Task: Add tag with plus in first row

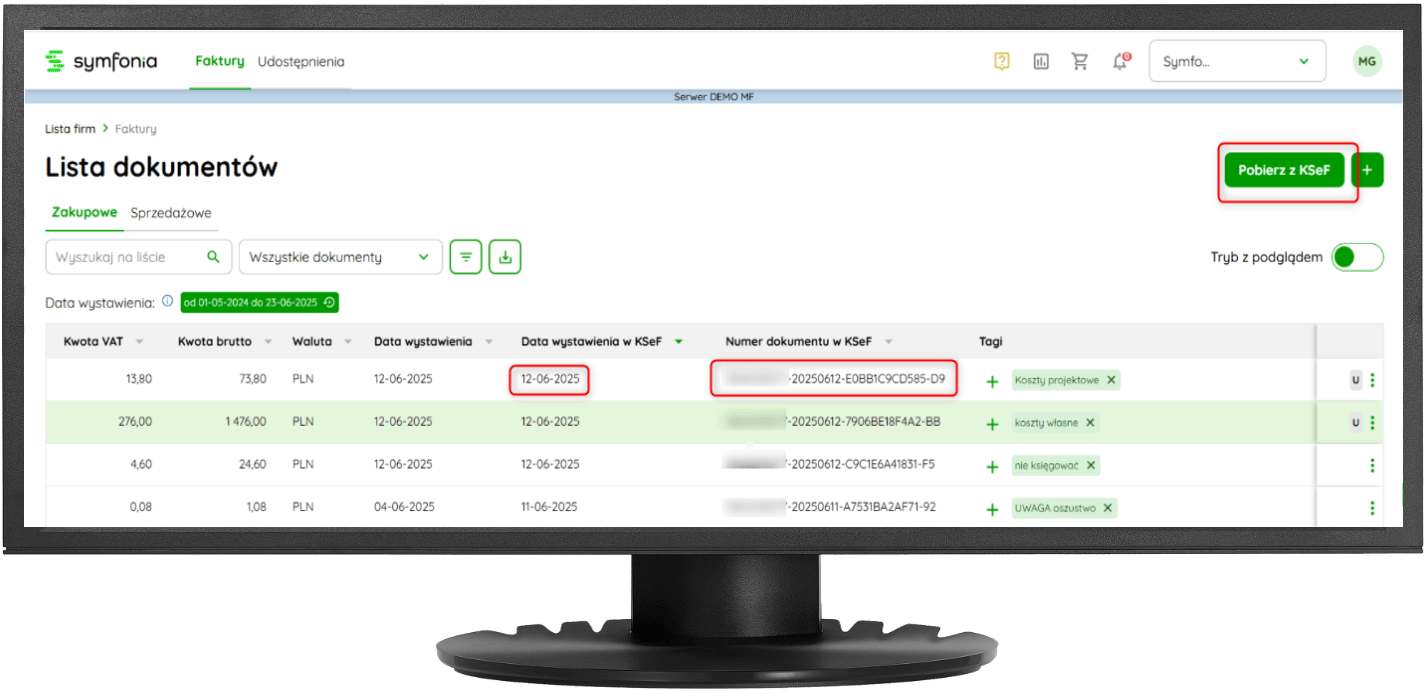Action: click(x=992, y=381)
